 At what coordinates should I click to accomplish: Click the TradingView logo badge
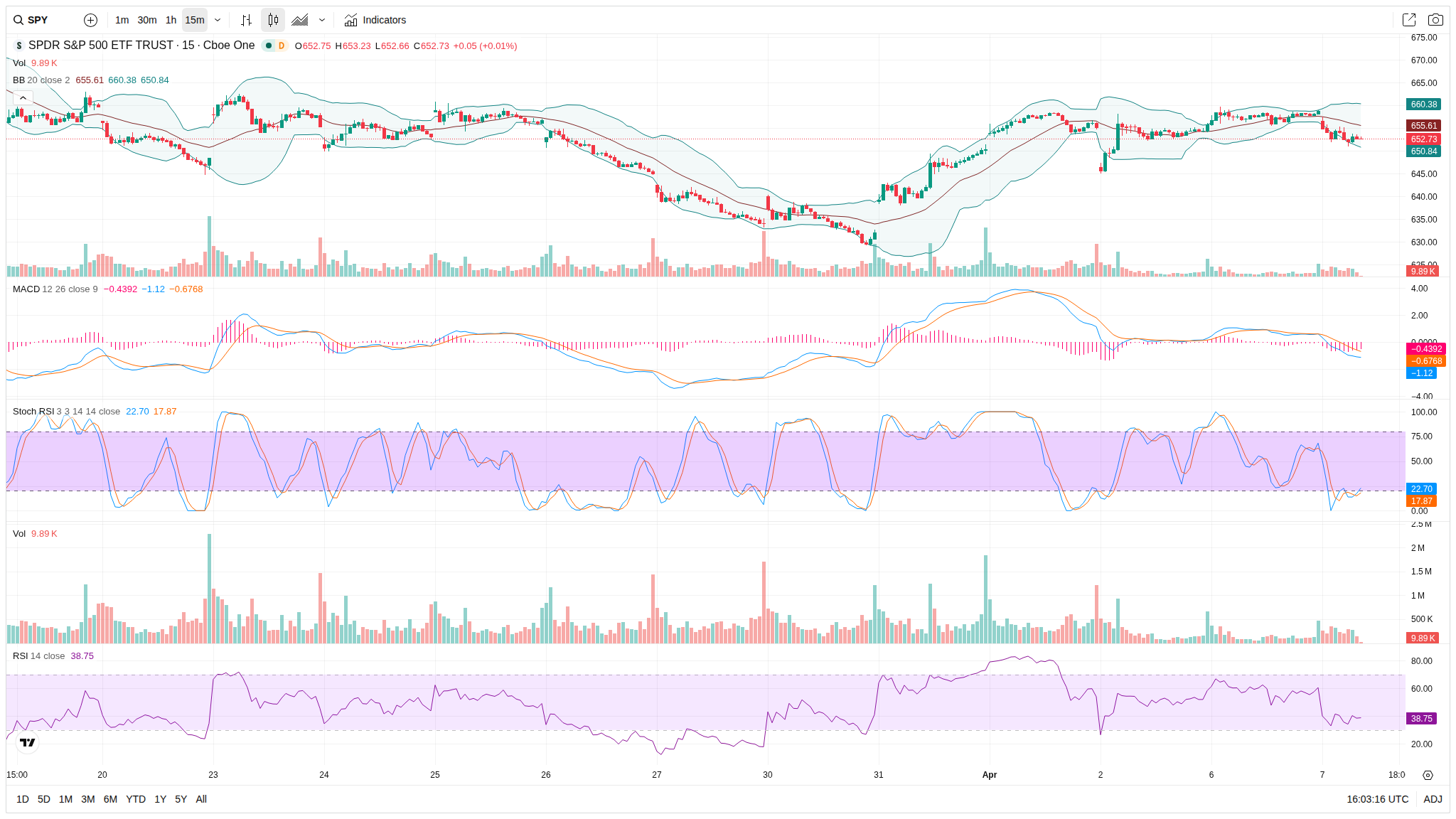coord(27,742)
